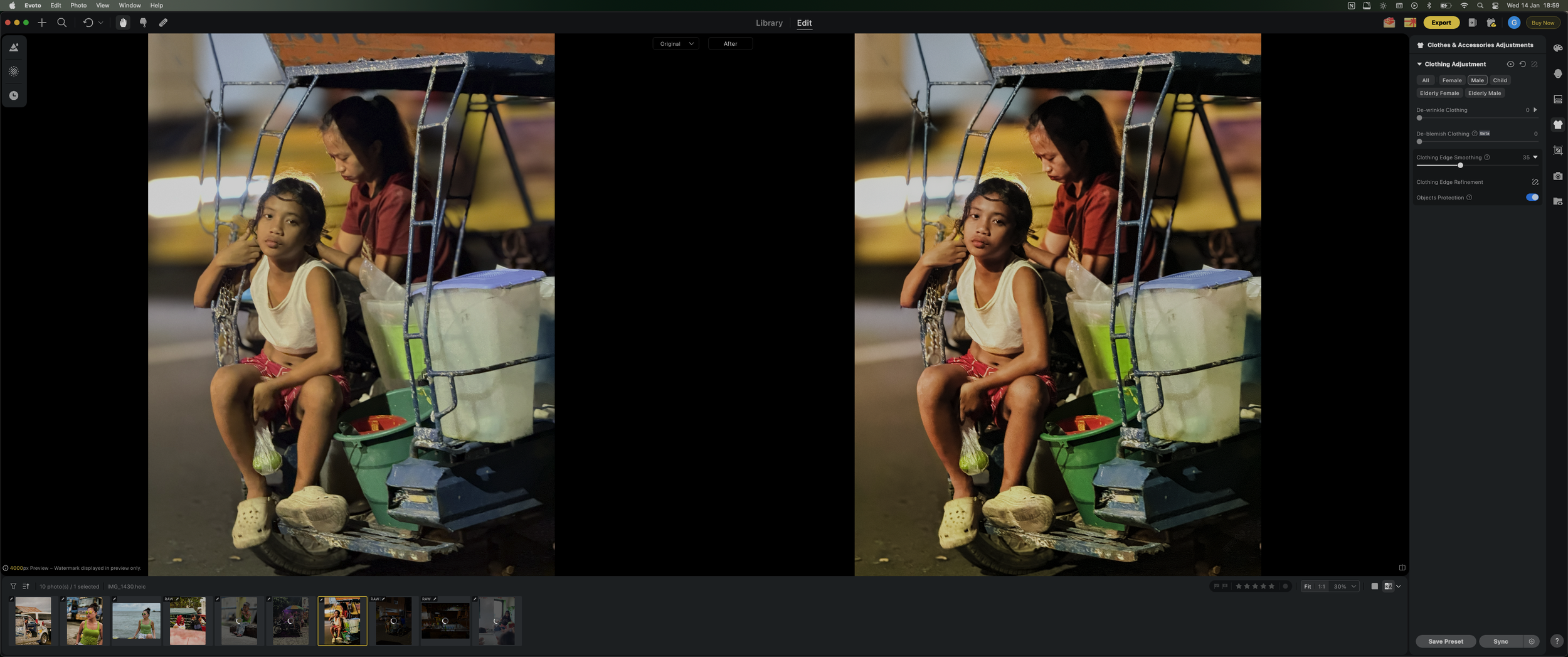
Task: Click the De-blemish Clothing slider handle
Action: (x=1419, y=142)
